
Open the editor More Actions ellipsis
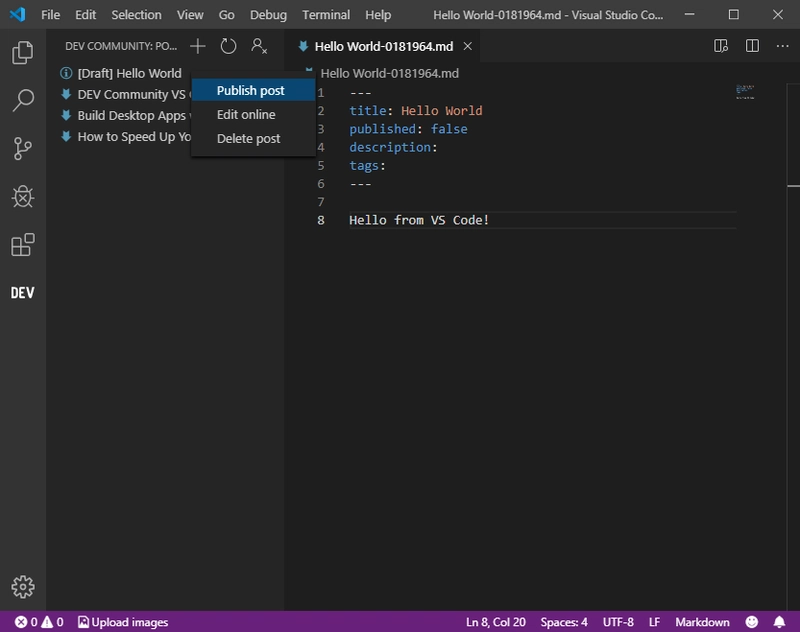click(x=782, y=46)
